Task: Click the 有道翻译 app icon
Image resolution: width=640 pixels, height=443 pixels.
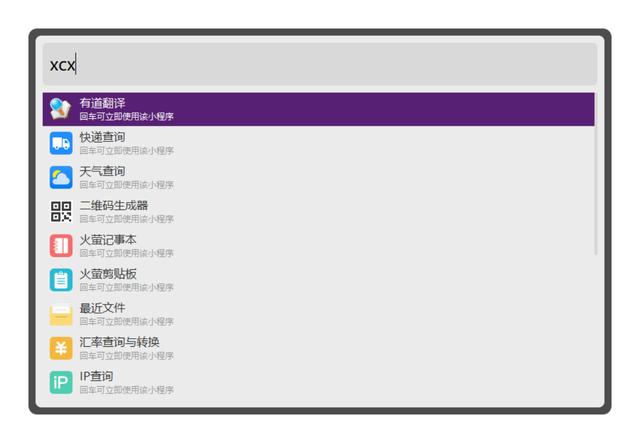Action: pos(61,109)
